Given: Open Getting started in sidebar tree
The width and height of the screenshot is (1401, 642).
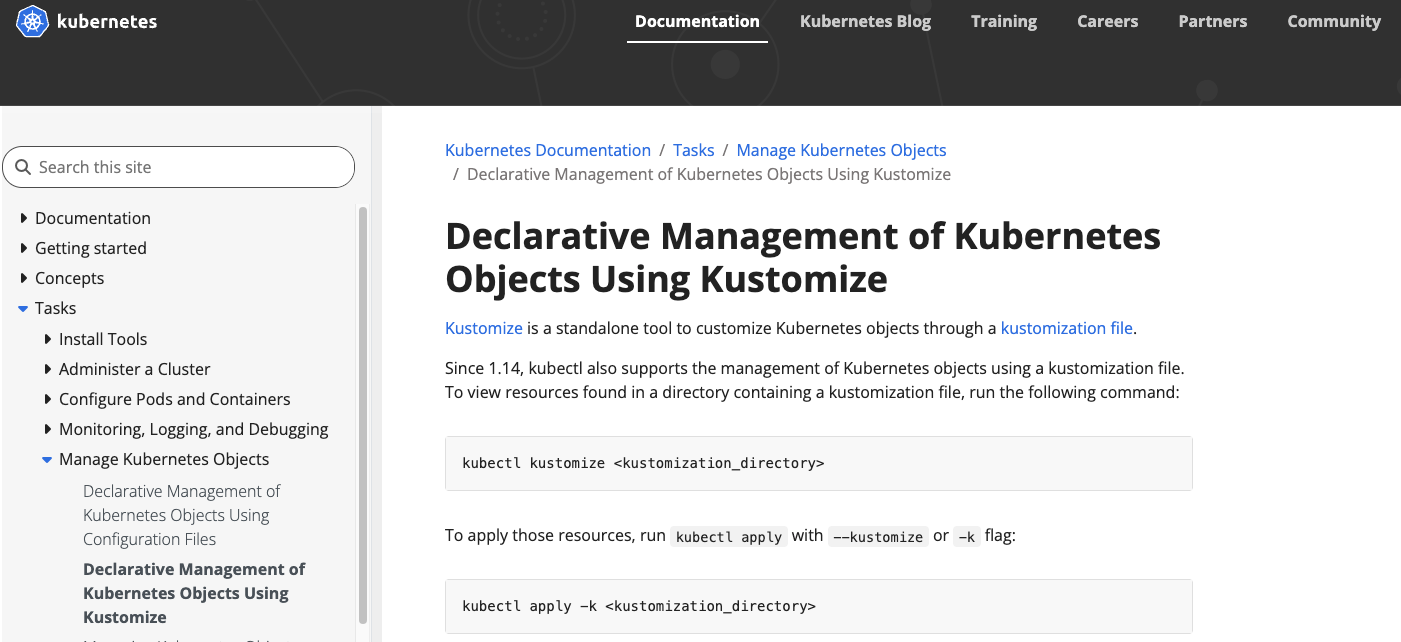Looking at the screenshot, I should (x=91, y=248).
